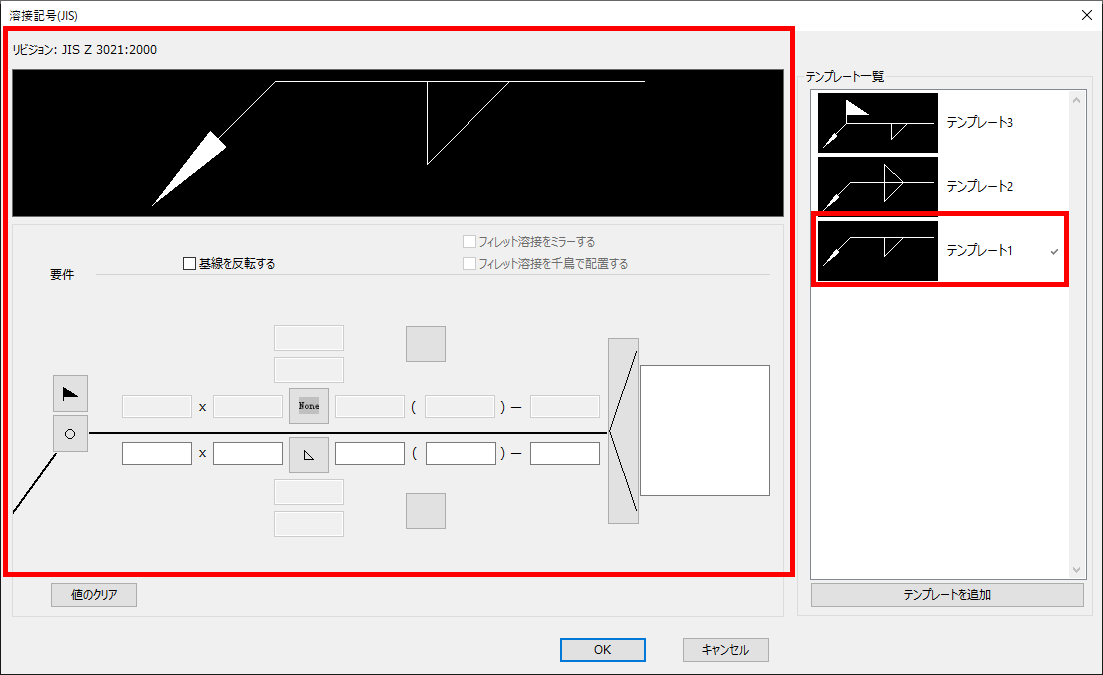Image resolution: width=1103 pixels, height=675 pixels.
Task: Open the "None" weld symbol picker above the line
Action: (x=309, y=406)
